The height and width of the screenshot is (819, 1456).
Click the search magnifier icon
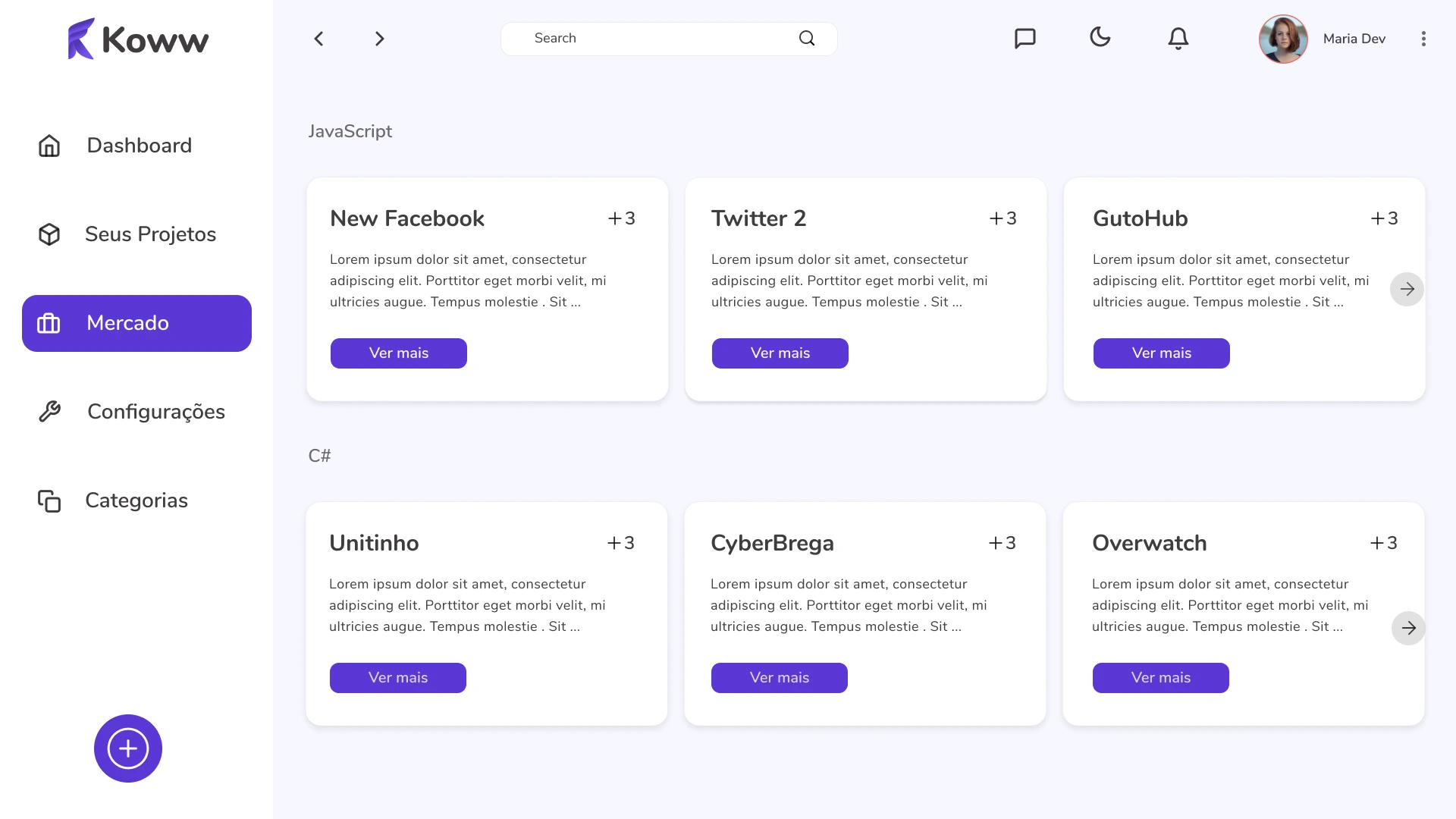coord(807,39)
